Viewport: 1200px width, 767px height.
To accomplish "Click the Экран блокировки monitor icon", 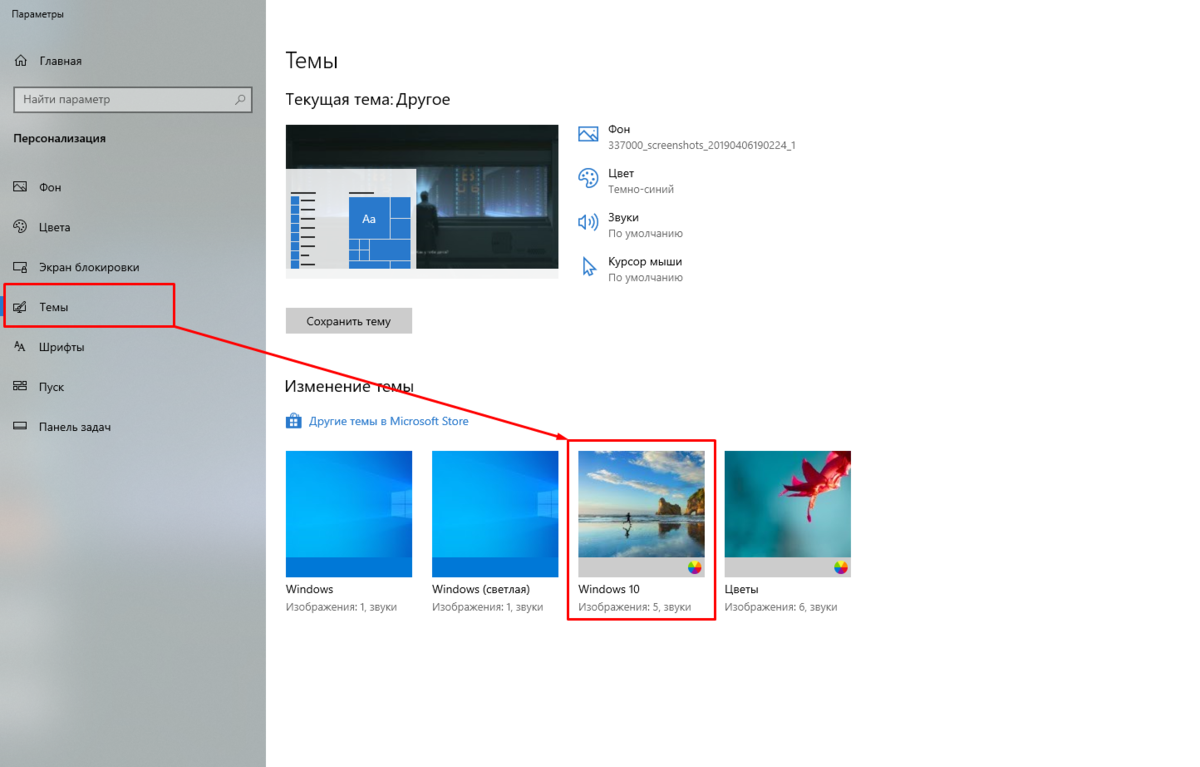I will [20, 267].
